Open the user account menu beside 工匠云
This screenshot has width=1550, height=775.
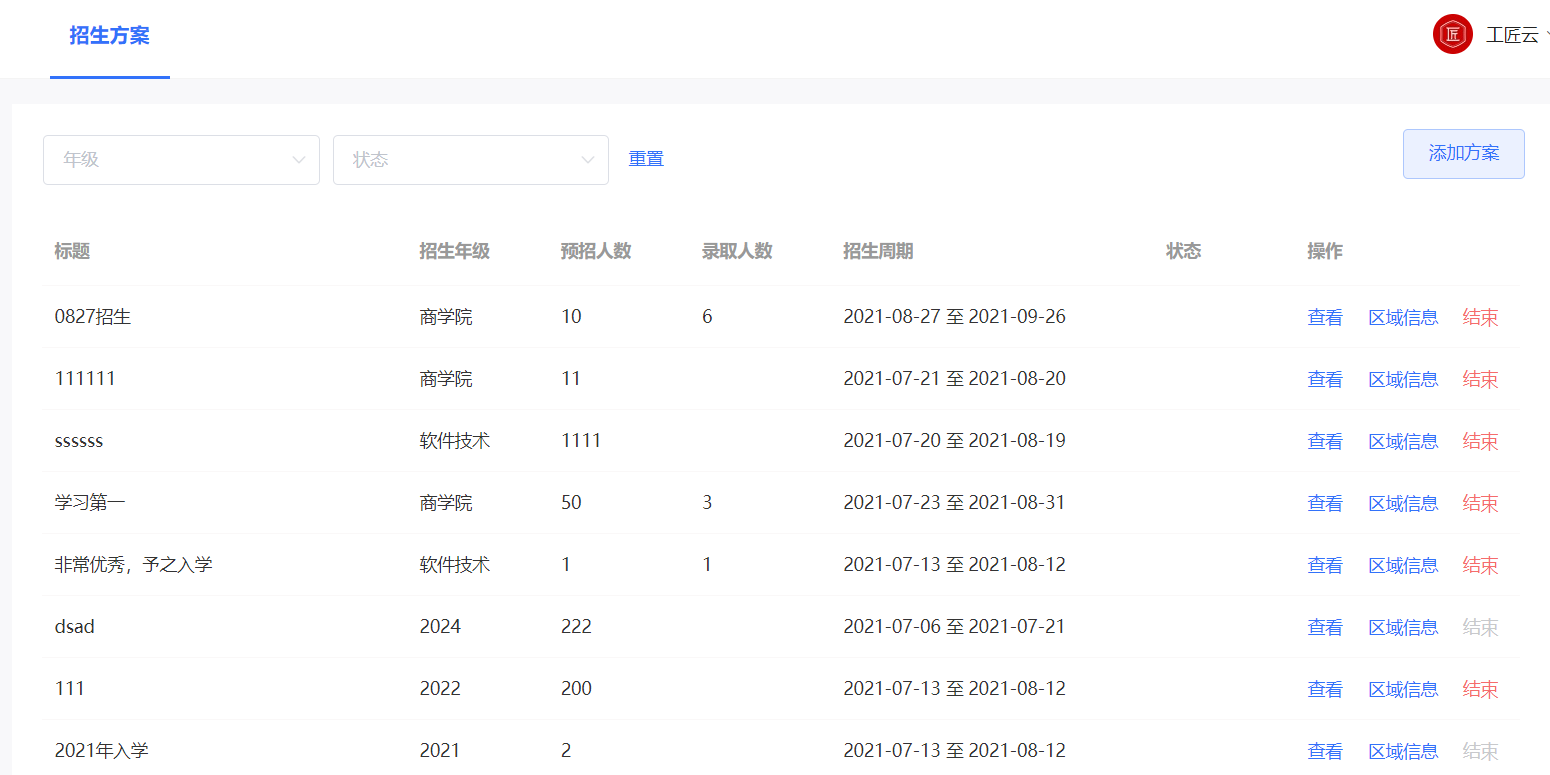1512,35
